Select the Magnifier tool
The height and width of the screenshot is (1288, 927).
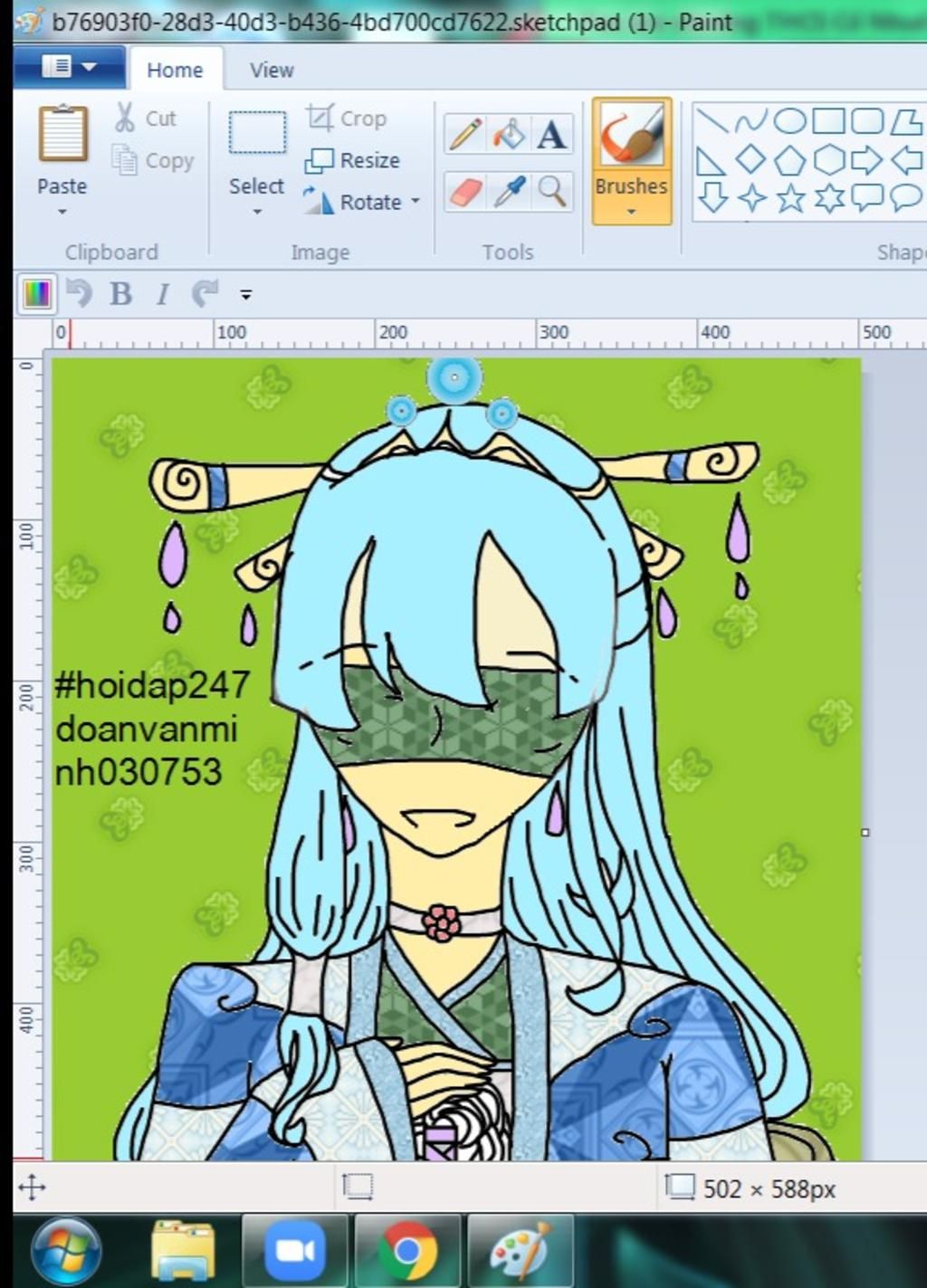point(551,191)
